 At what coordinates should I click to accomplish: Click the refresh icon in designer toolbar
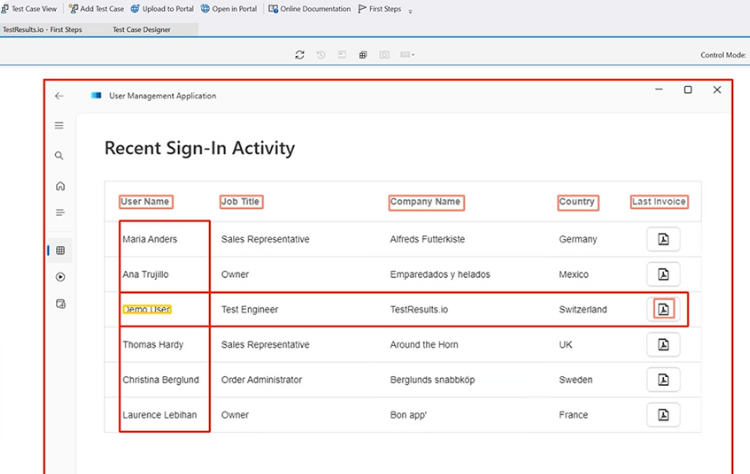pyautogui.click(x=299, y=55)
